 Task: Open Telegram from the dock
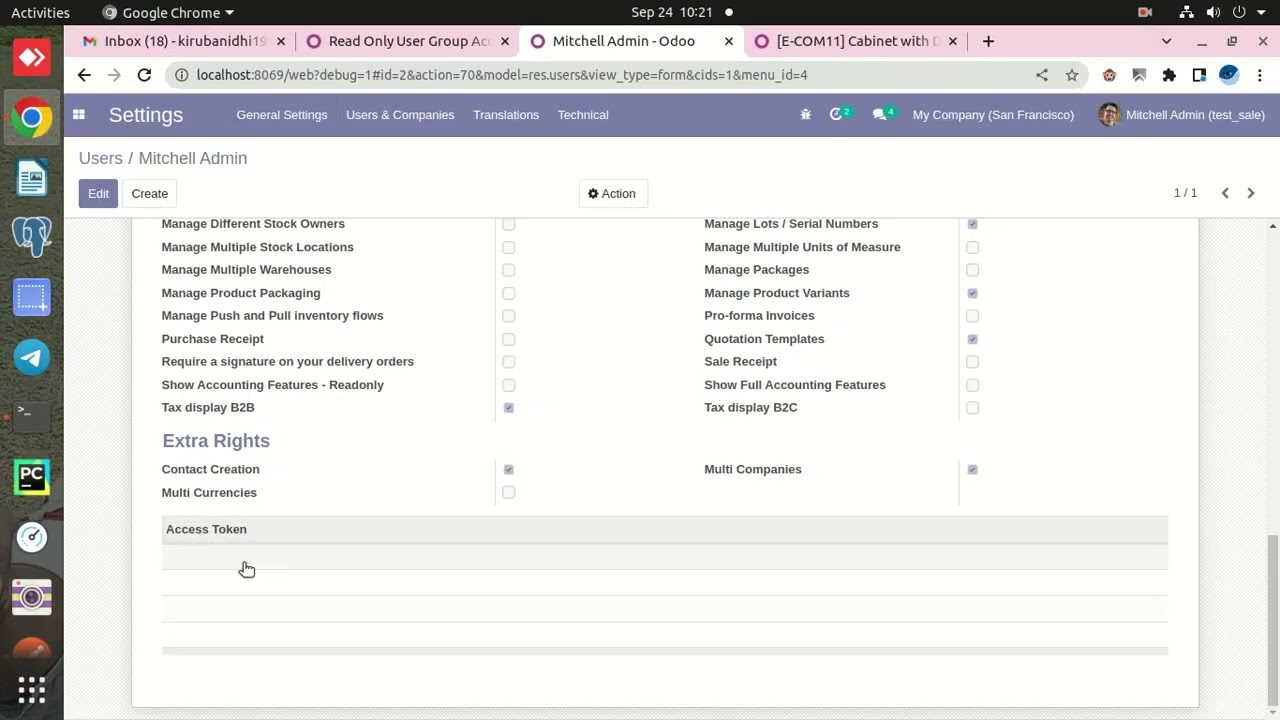(32, 357)
